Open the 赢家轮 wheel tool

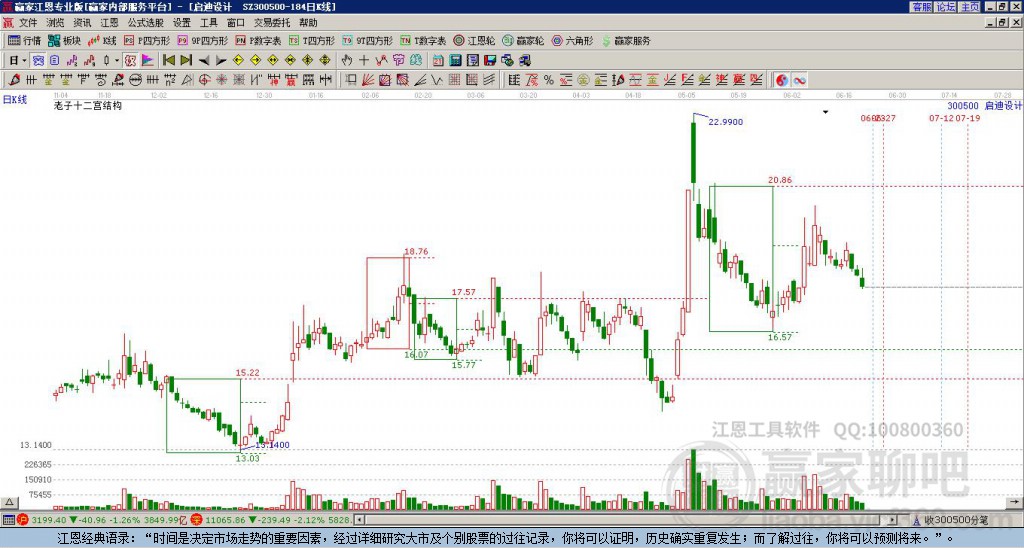pyautogui.click(x=523, y=40)
